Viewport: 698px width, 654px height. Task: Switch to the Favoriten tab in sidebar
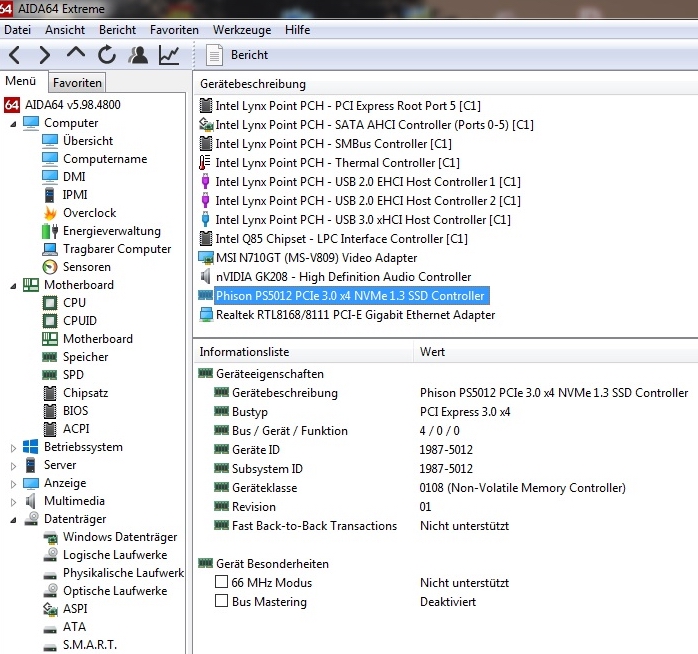77,83
